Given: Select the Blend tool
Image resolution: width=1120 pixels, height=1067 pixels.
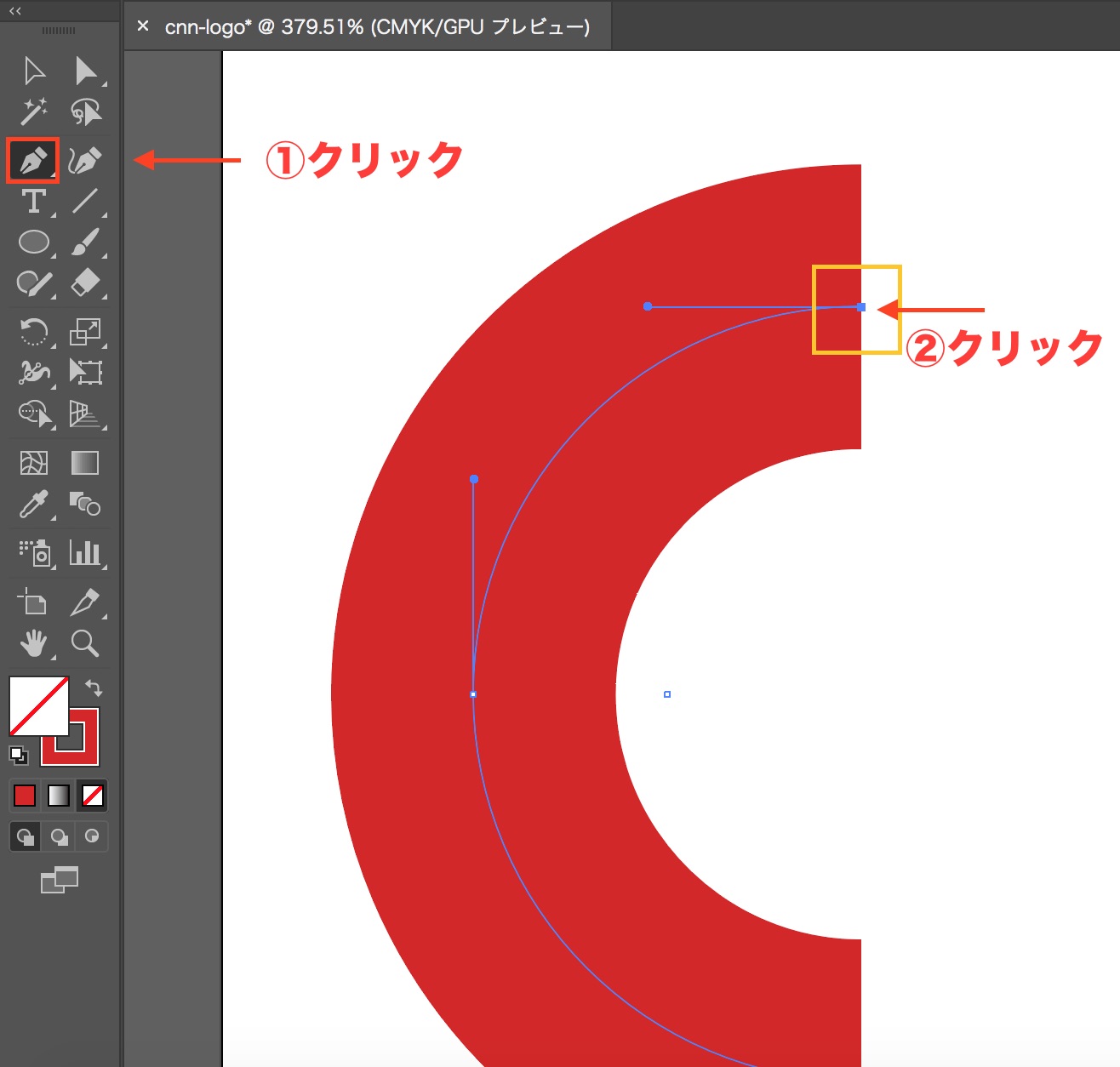Looking at the screenshot, I should (x=85, y=505).
